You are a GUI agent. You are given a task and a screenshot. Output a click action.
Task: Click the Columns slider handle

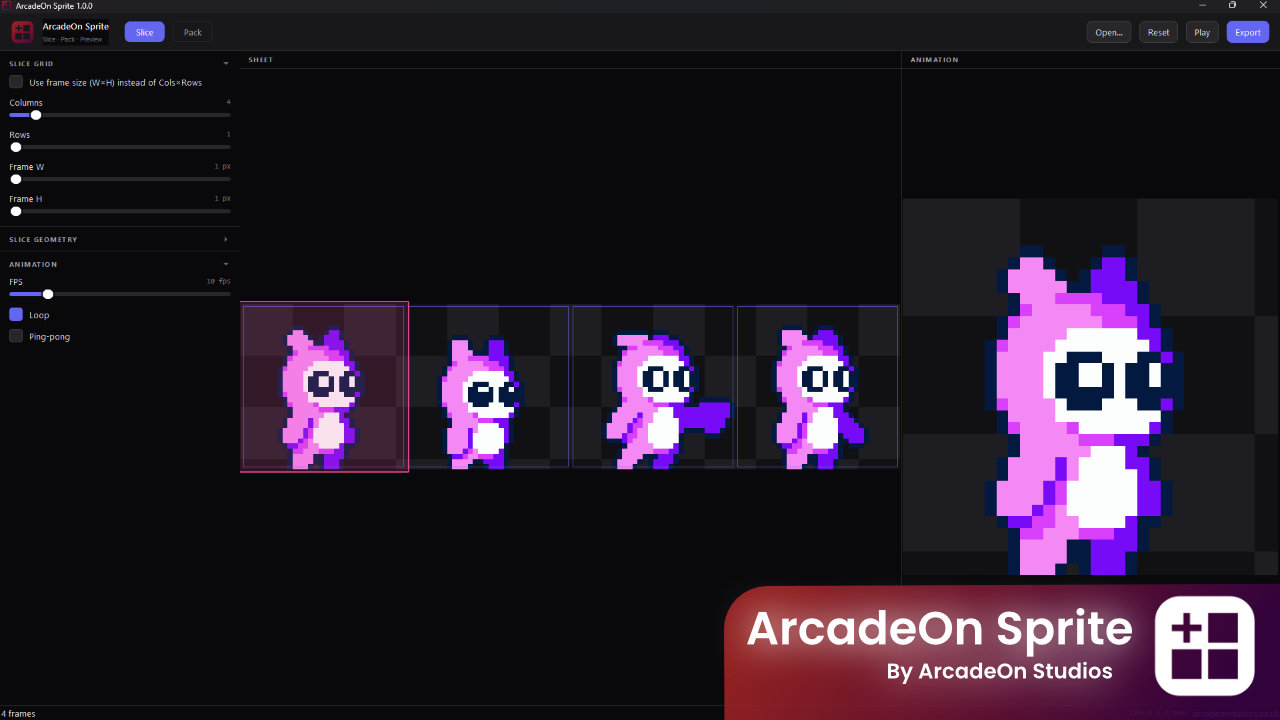pyautogui.click(x=36, y=115)
